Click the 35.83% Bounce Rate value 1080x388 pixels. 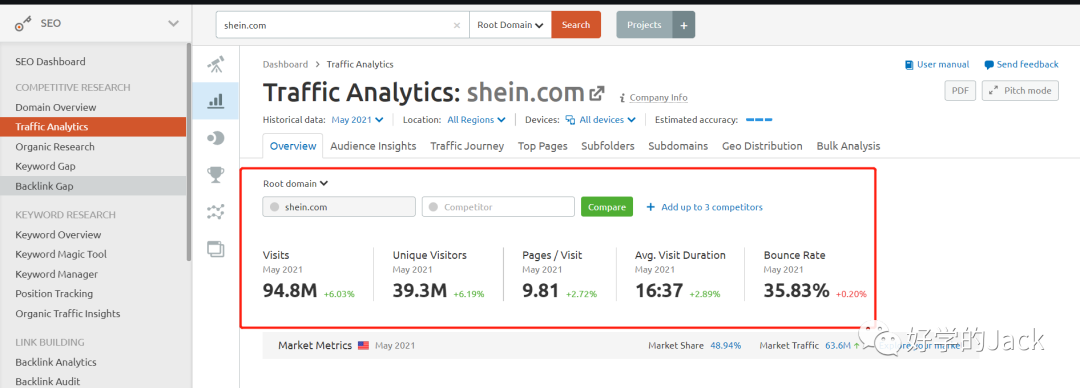click(x=796, y=291)
